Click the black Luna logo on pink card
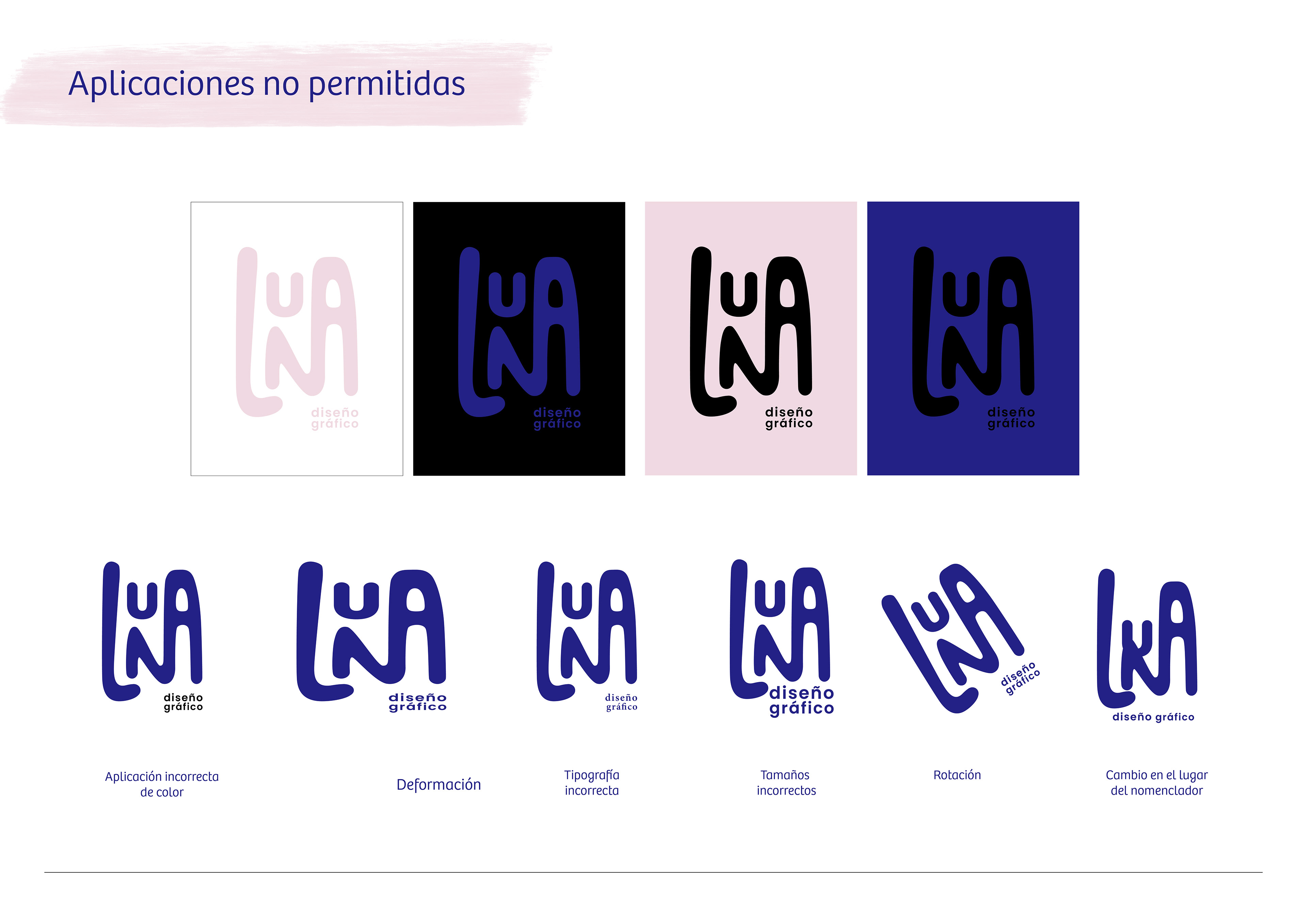This screenshot has height=924, width=1307. tap(751, 338)
